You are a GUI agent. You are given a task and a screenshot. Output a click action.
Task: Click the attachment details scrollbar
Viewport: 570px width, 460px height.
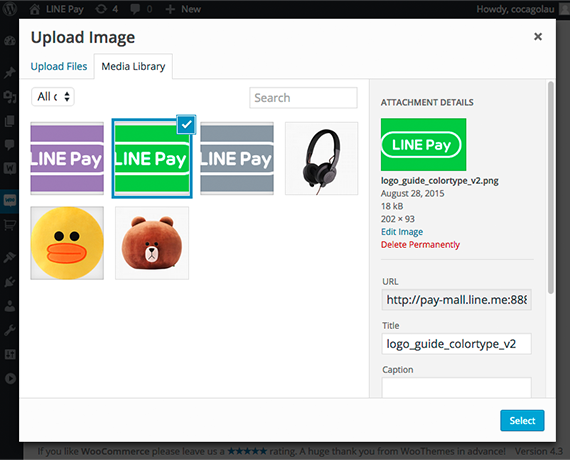pos(551,187)
